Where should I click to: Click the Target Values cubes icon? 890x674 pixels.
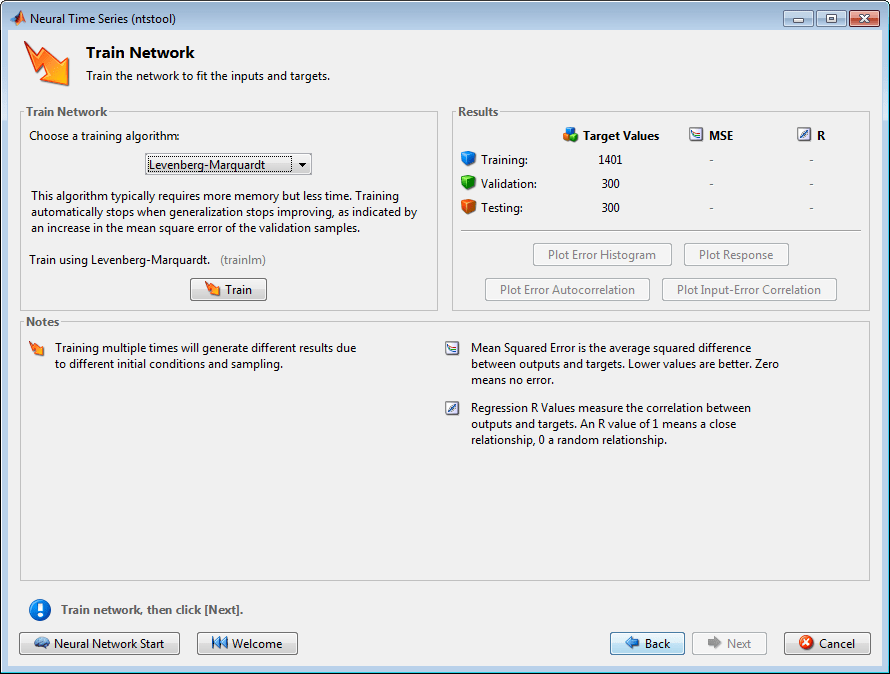click(x=570, y=135)
